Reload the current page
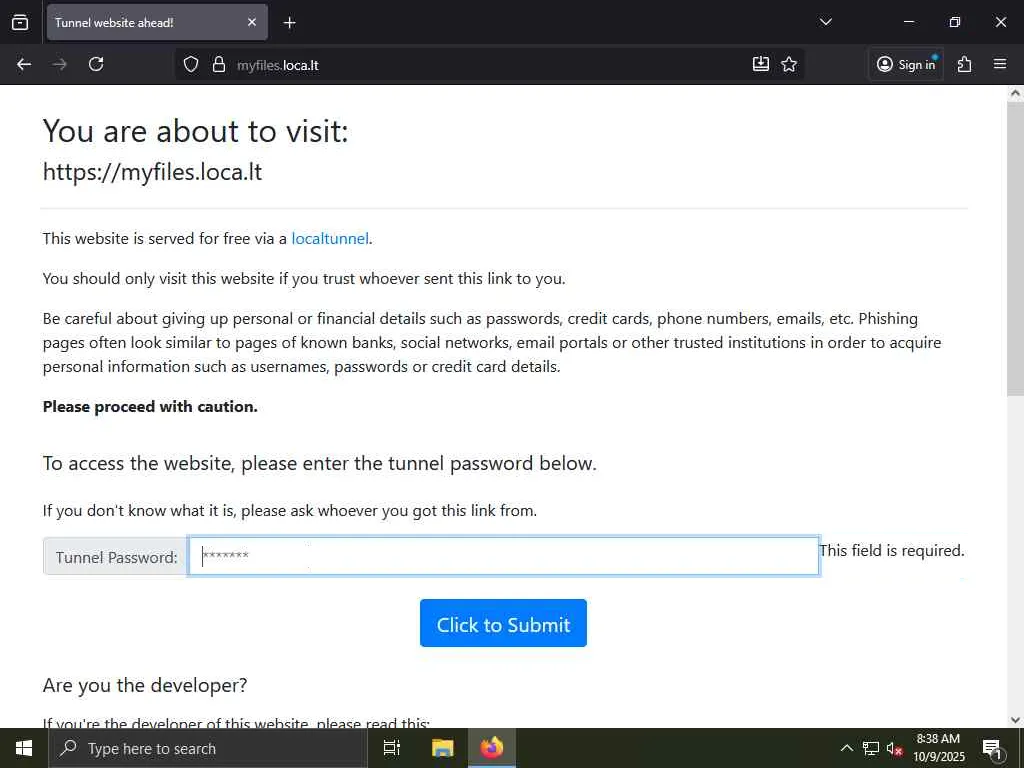The width and height of the screenshot is (1024, 768). pyautogui.click(x=96, y=64)
